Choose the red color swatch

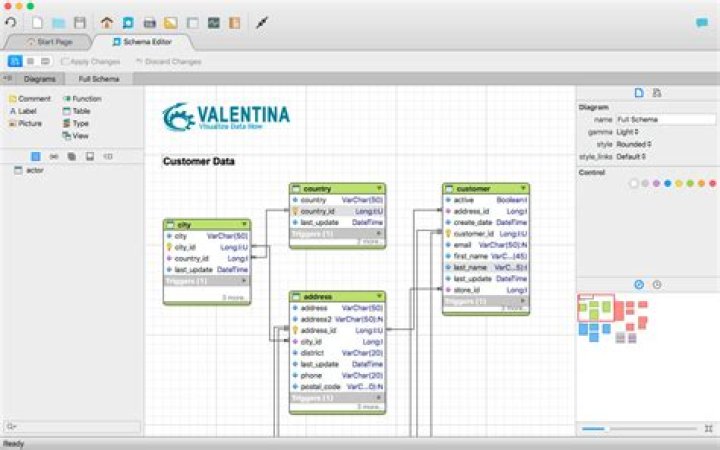pos(713,184)
